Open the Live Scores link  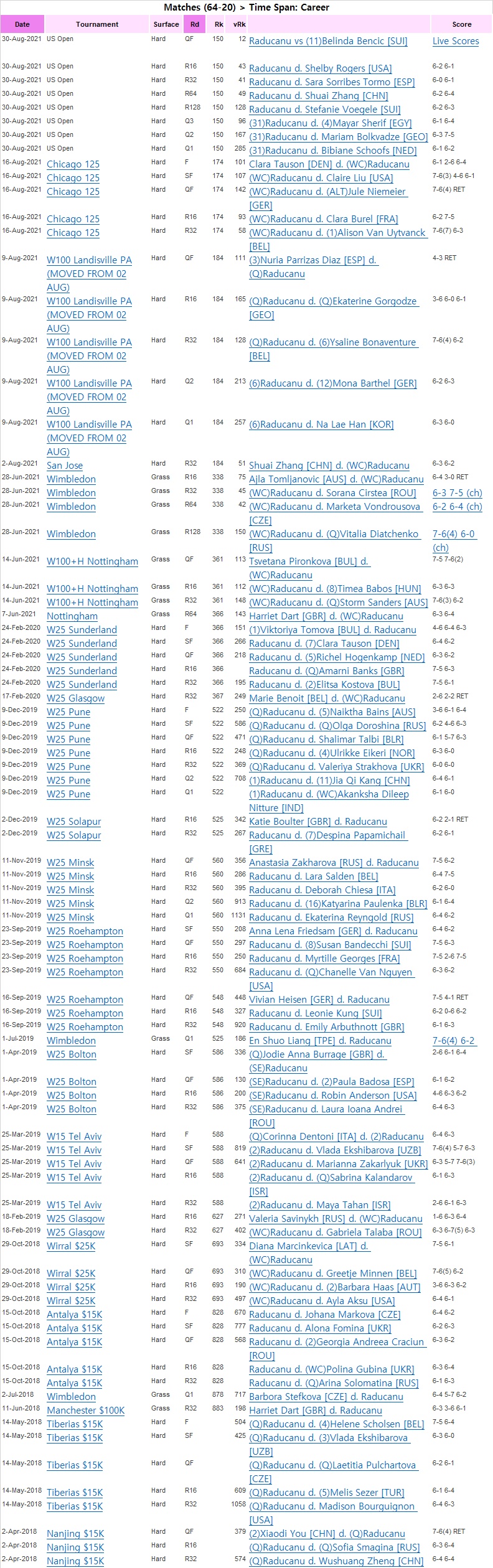click(456, 41)
